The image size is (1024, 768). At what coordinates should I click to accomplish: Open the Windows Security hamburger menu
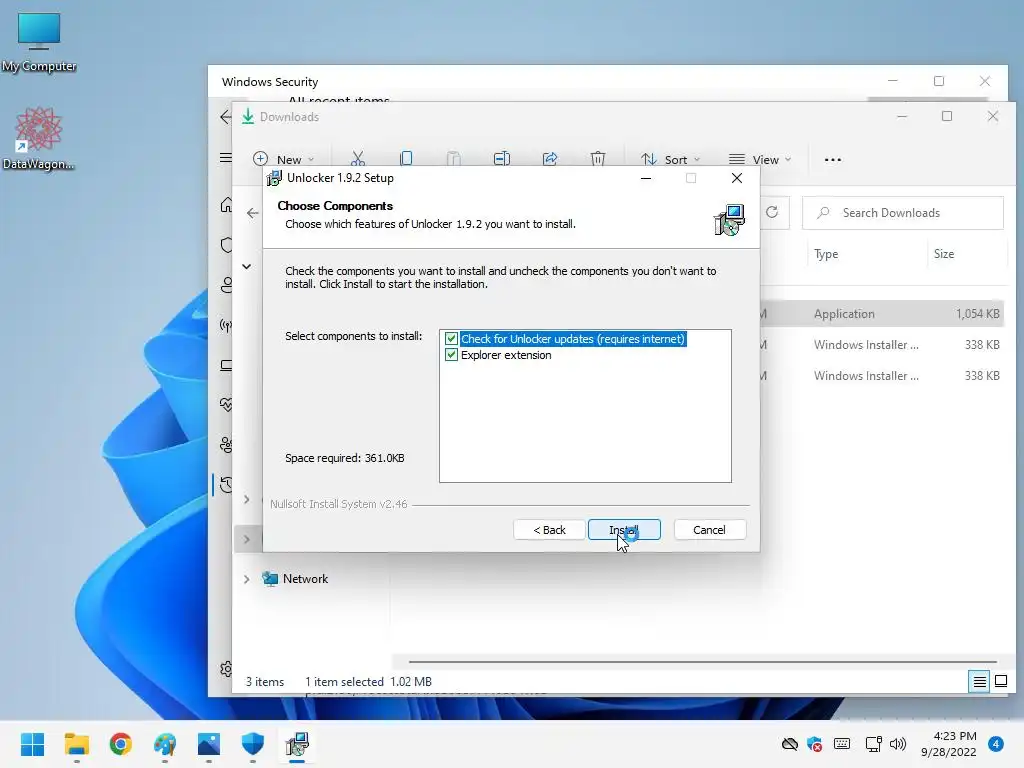pos(225,157)
